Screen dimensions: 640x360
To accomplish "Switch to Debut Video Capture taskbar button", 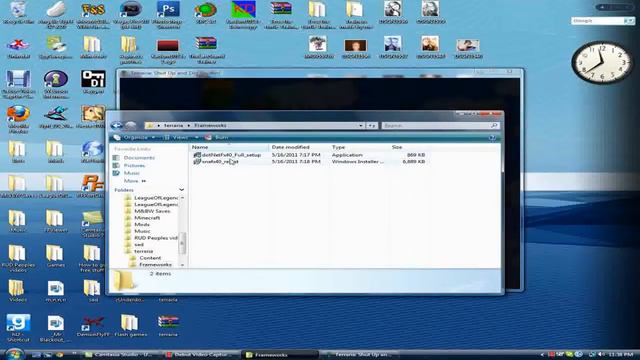I will coord(200,355).
